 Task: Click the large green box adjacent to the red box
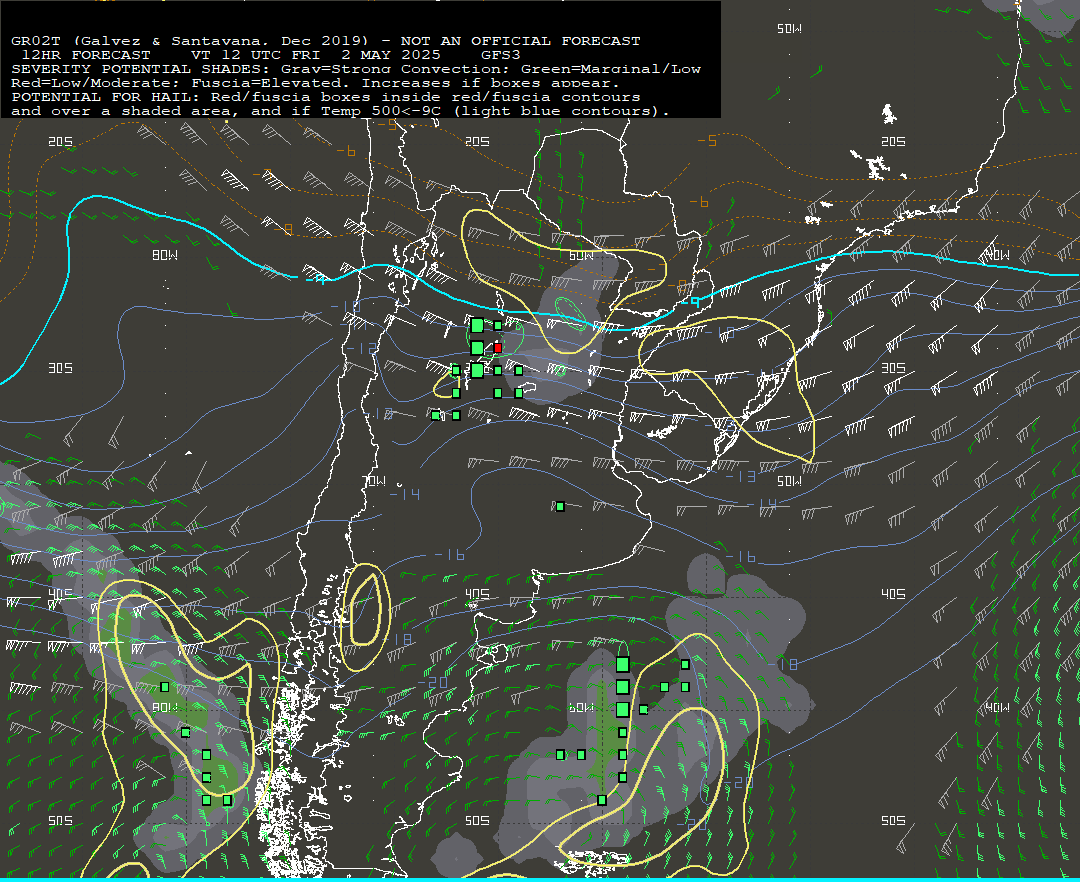[x=477, y=348]
